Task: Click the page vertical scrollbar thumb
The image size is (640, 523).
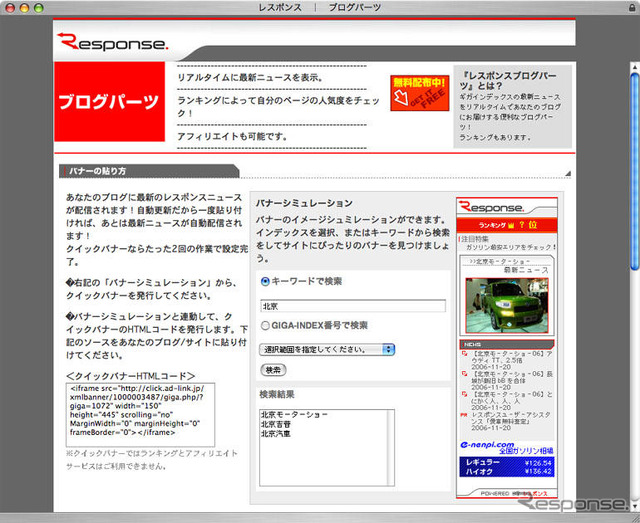Action: click(x=635, y=171)
